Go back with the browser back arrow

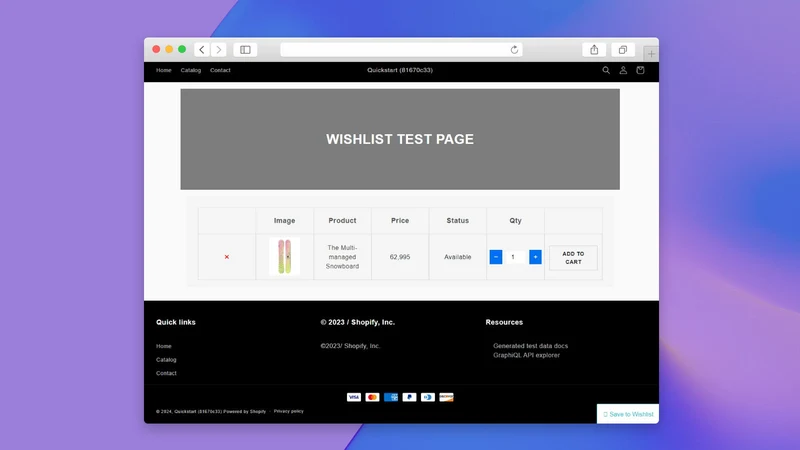point(202,49)
